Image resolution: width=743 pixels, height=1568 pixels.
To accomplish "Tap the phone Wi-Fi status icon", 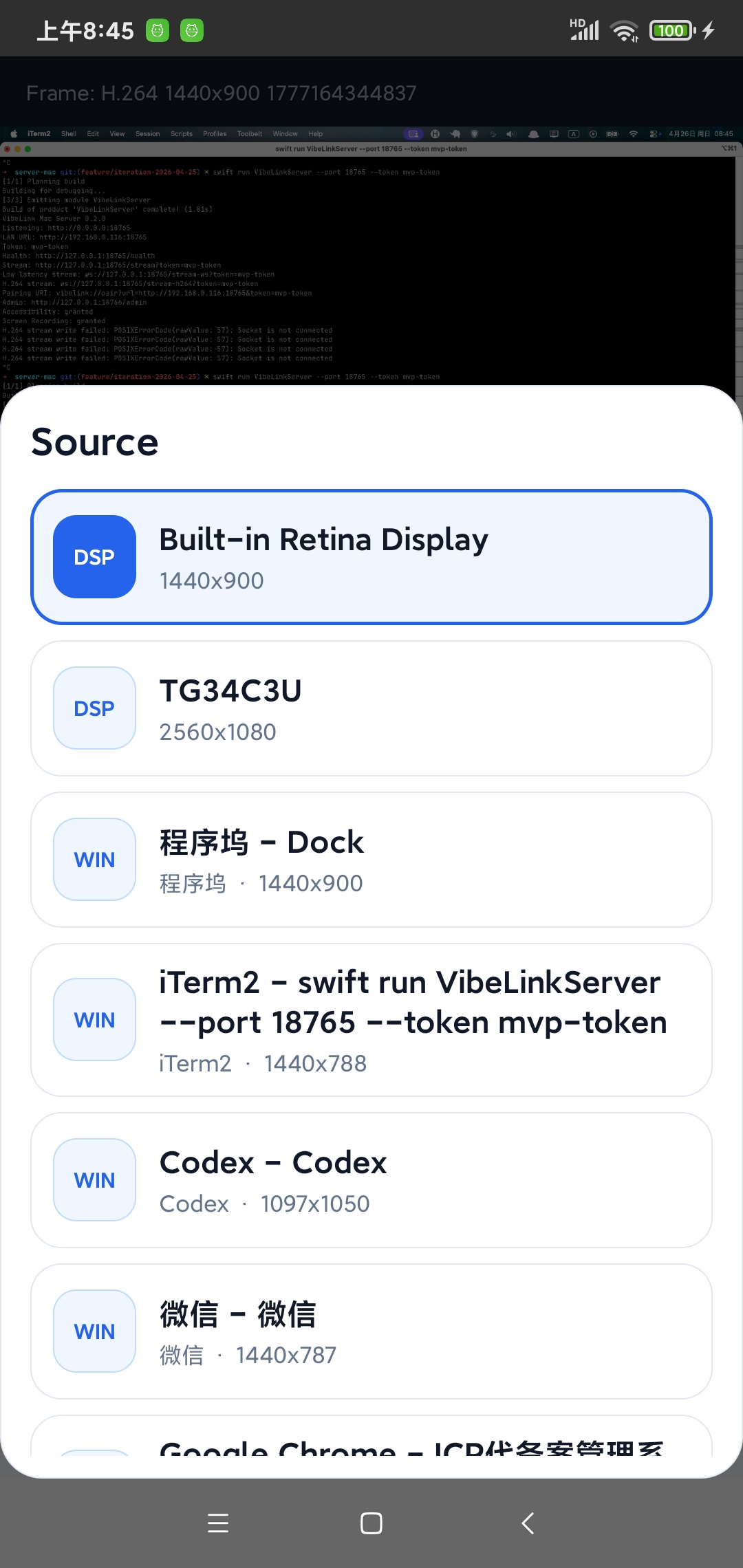I will [x=625, y=31].
